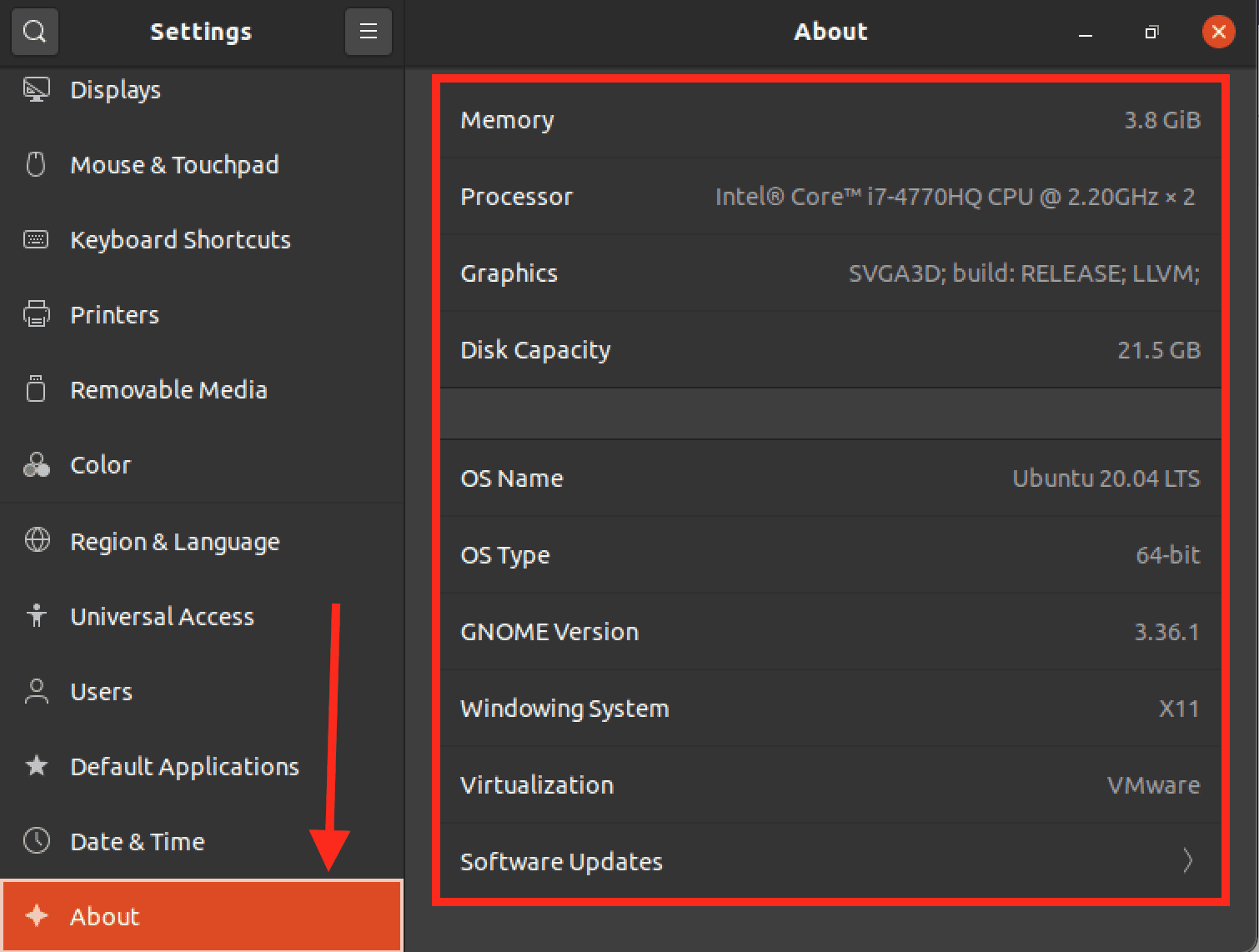Click the Graphics label

pos(509,273)
